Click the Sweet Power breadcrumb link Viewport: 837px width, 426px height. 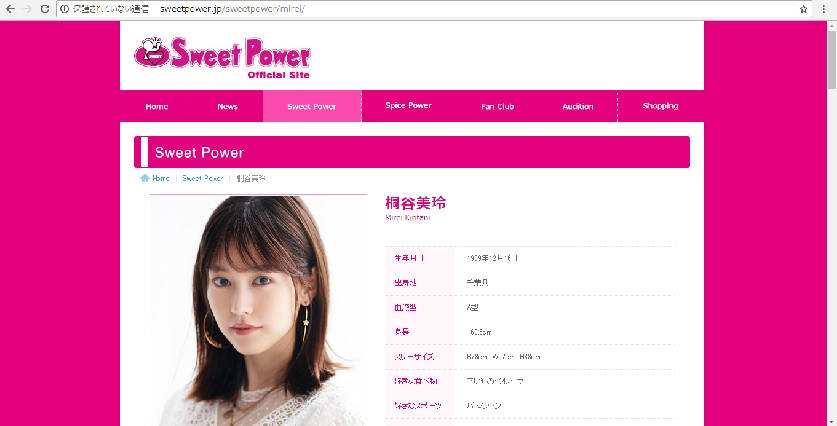point(203,178)
